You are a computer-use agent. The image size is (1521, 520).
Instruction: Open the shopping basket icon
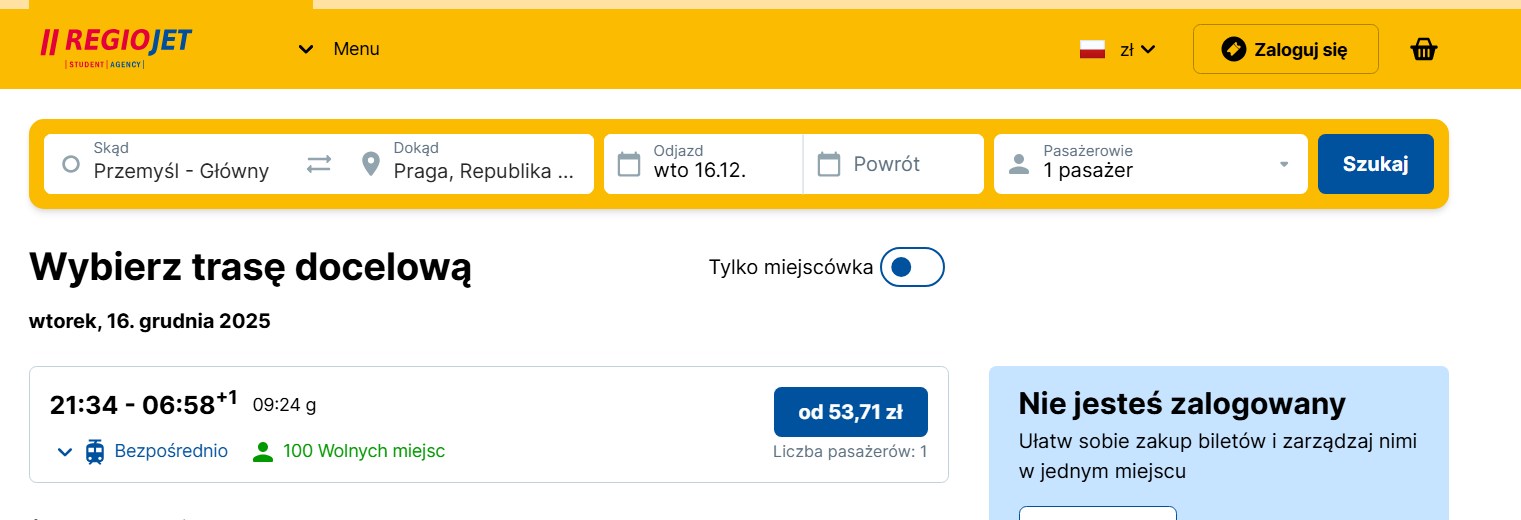tap(1424, 49)
